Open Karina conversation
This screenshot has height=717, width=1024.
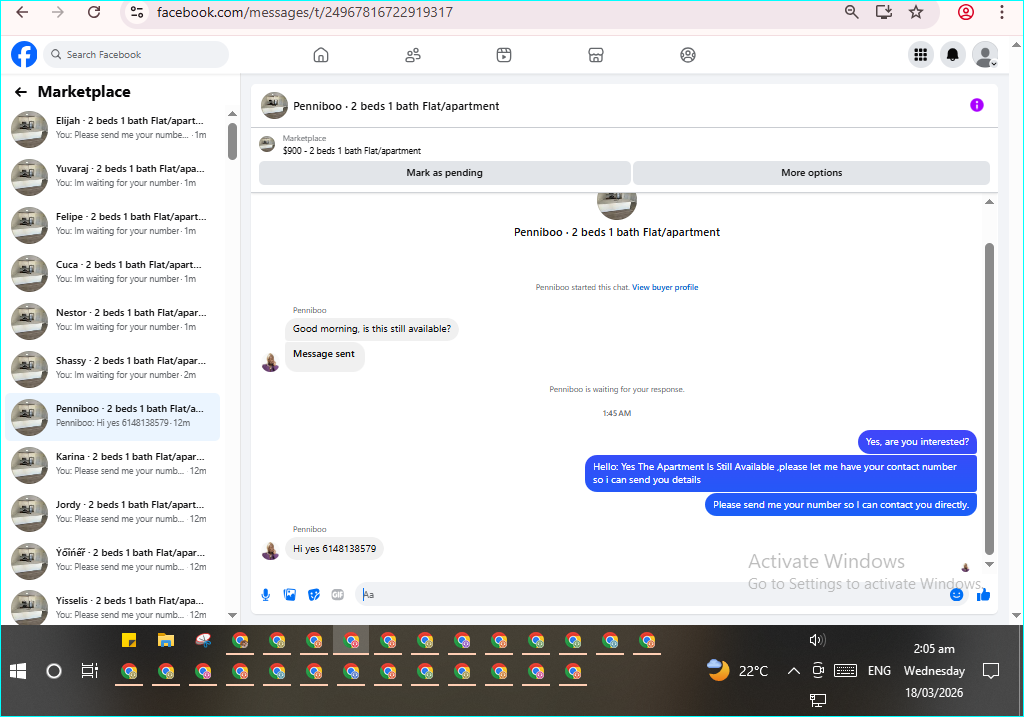pyautogui.click(x=112, y=465)
